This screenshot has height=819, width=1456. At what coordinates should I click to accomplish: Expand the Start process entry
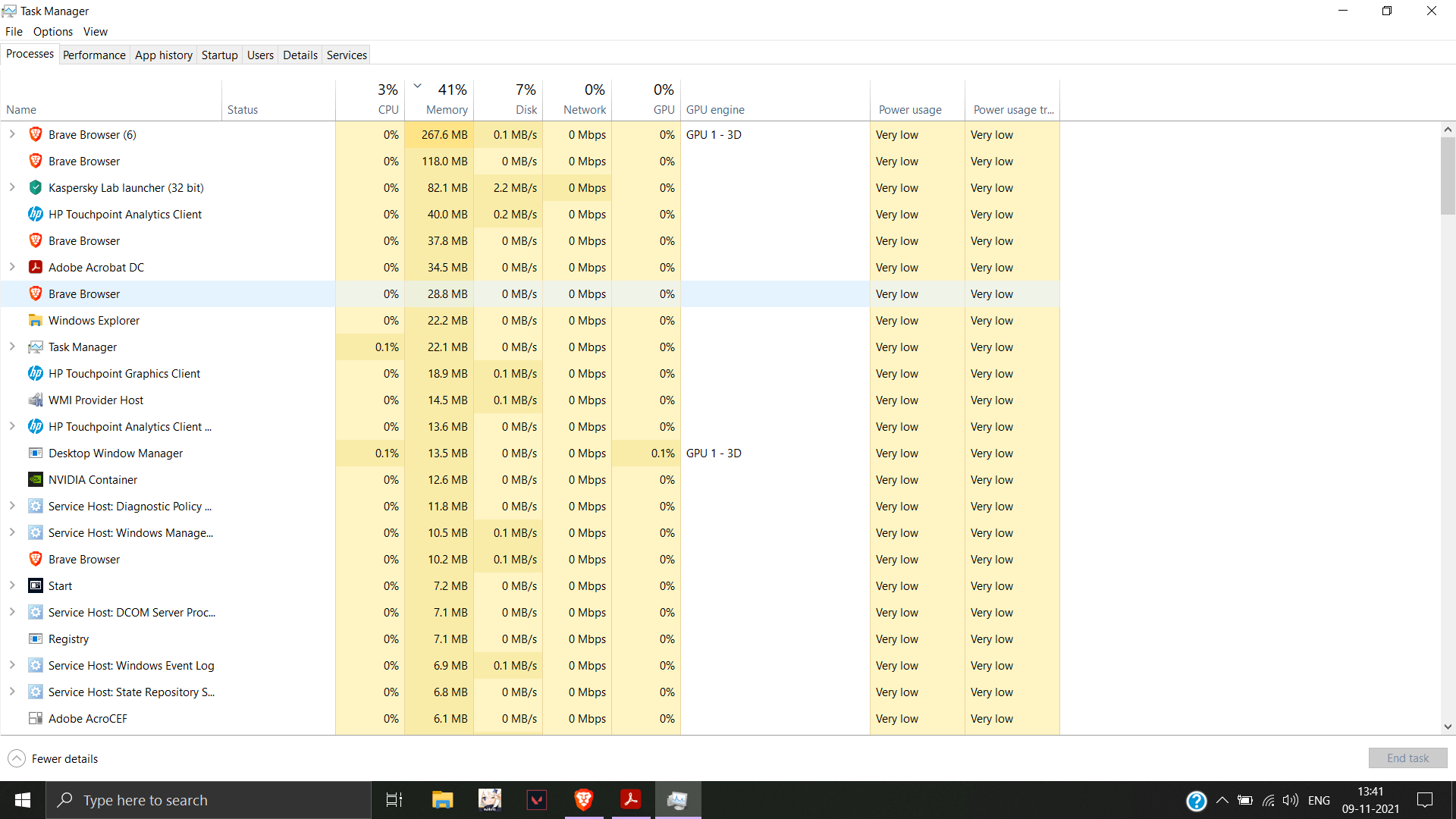(12, 585)
